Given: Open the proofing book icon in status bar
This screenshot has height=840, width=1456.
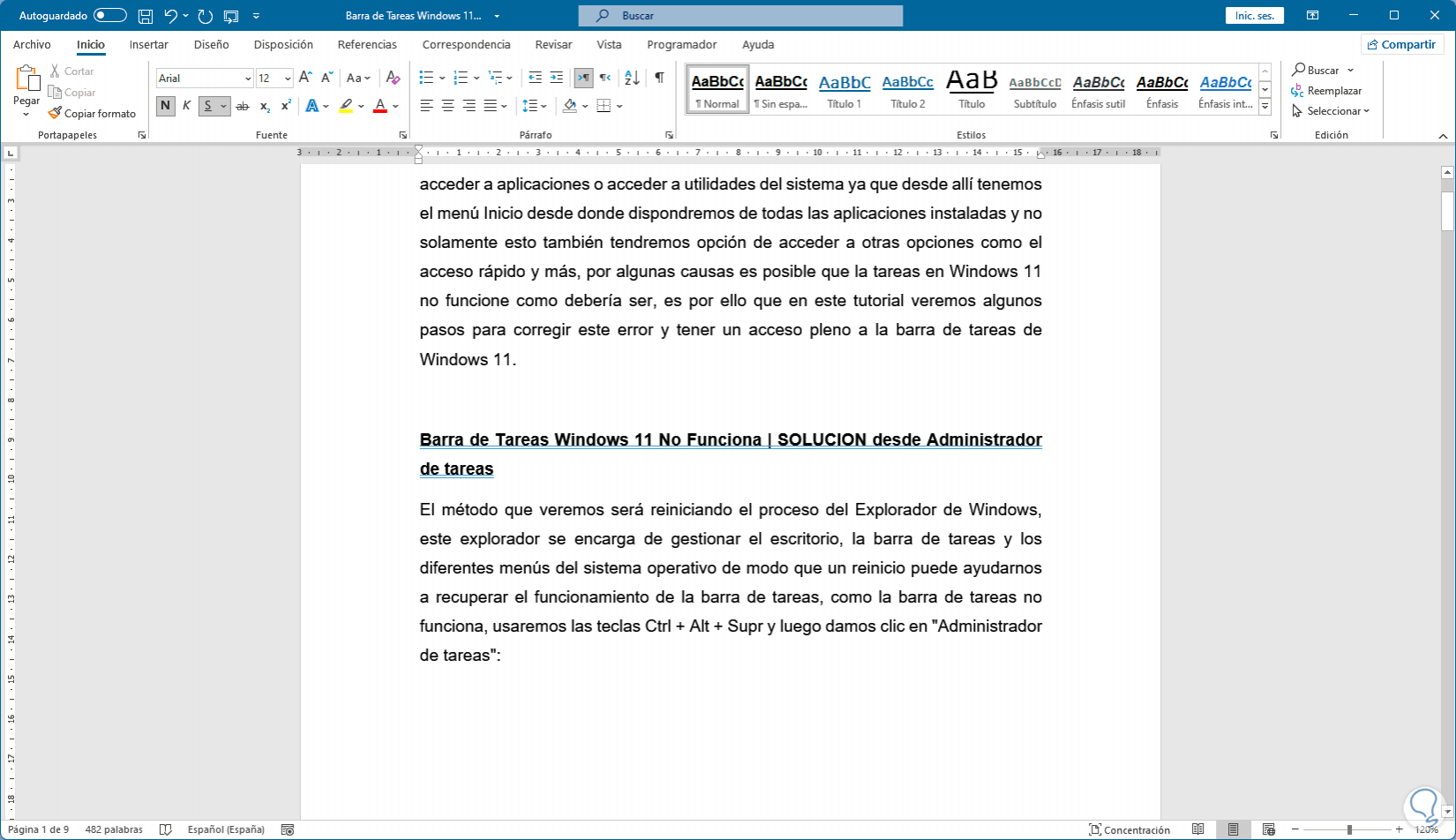Looking at the screenshot, I should (165, 829).
